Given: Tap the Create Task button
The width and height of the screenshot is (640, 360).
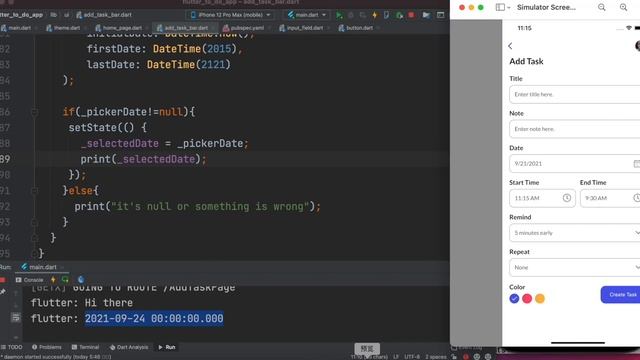Looking at the screenshot, I should 620,295.
